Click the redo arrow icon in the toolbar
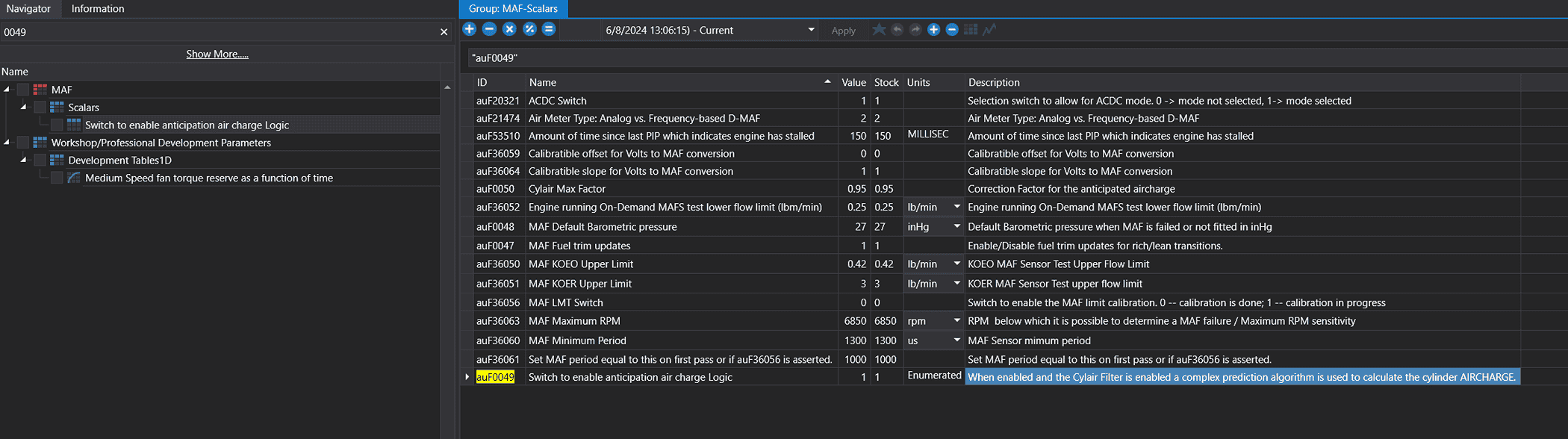The image size is (1568, 439). (x=915, y=30)
